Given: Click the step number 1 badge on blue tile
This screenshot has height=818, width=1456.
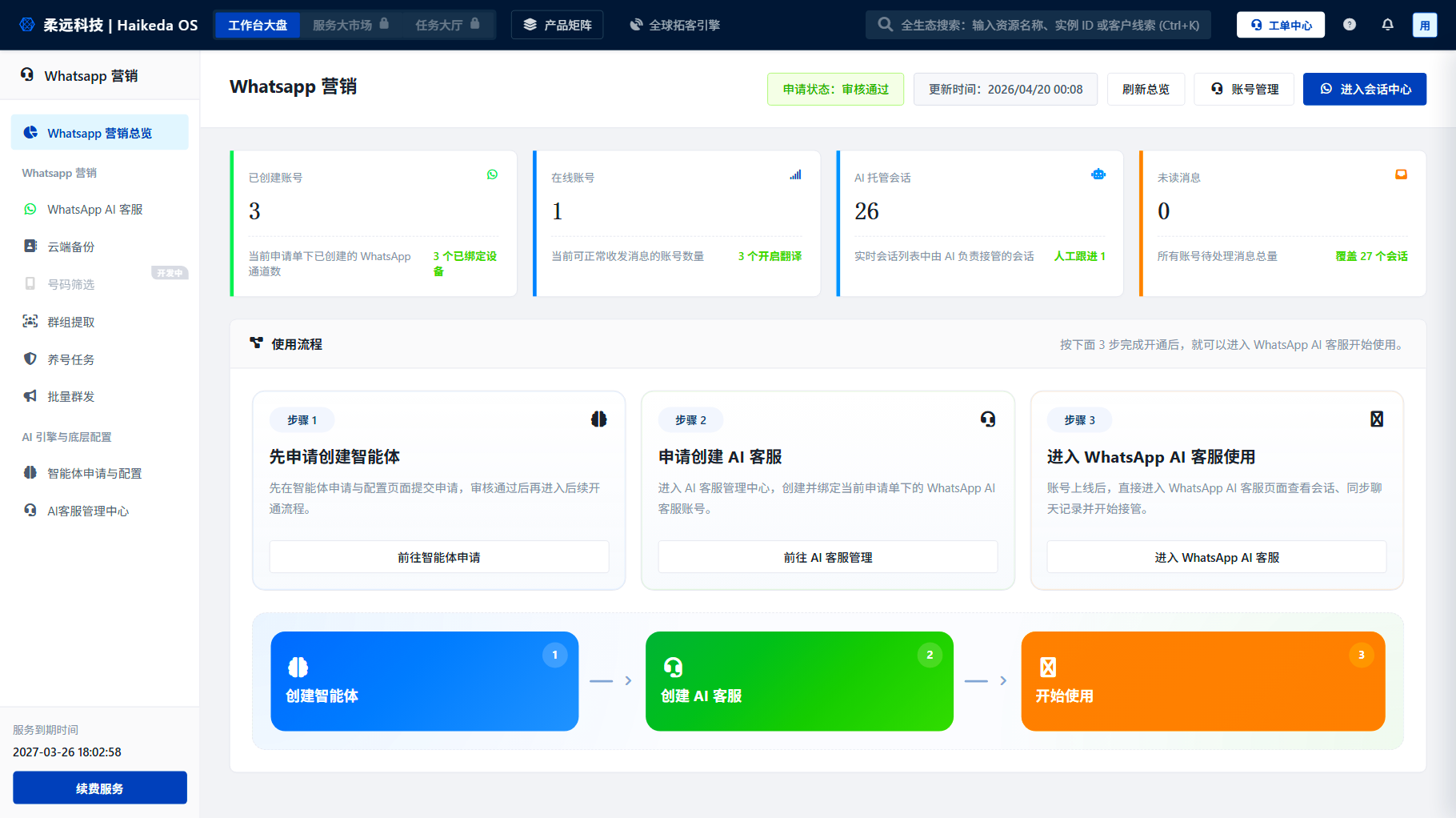Looking at the screenshot, I should pos(555,655).
